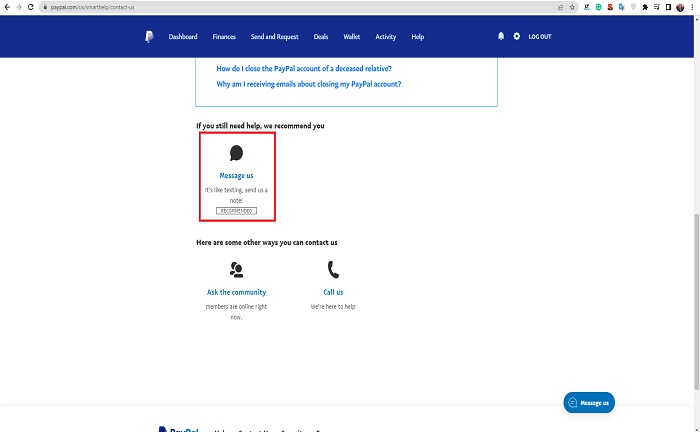Click the Message us speech bubble icon

tap(236, 153)
